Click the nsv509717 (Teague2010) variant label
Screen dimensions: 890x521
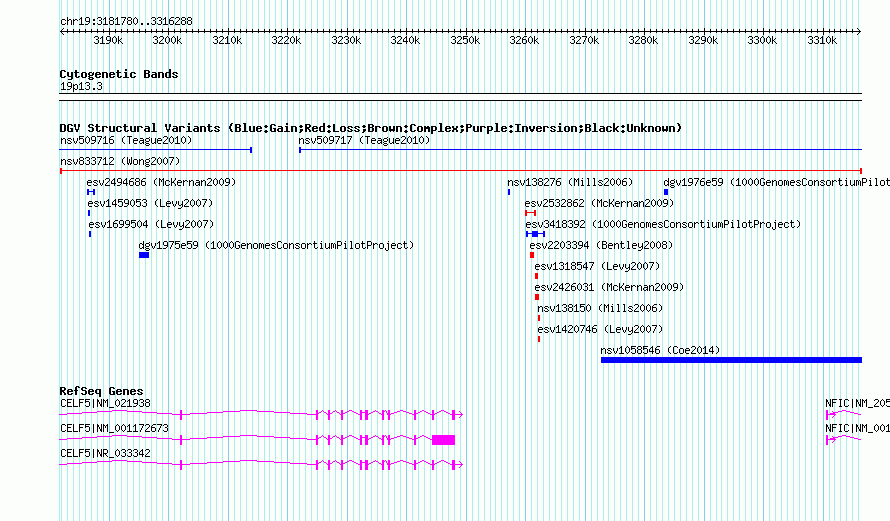tap(364, 140)
